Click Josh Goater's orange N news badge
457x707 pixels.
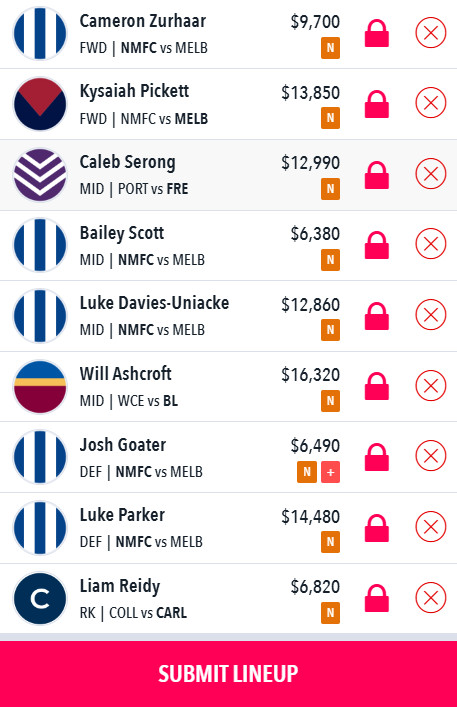pos(306,472)
